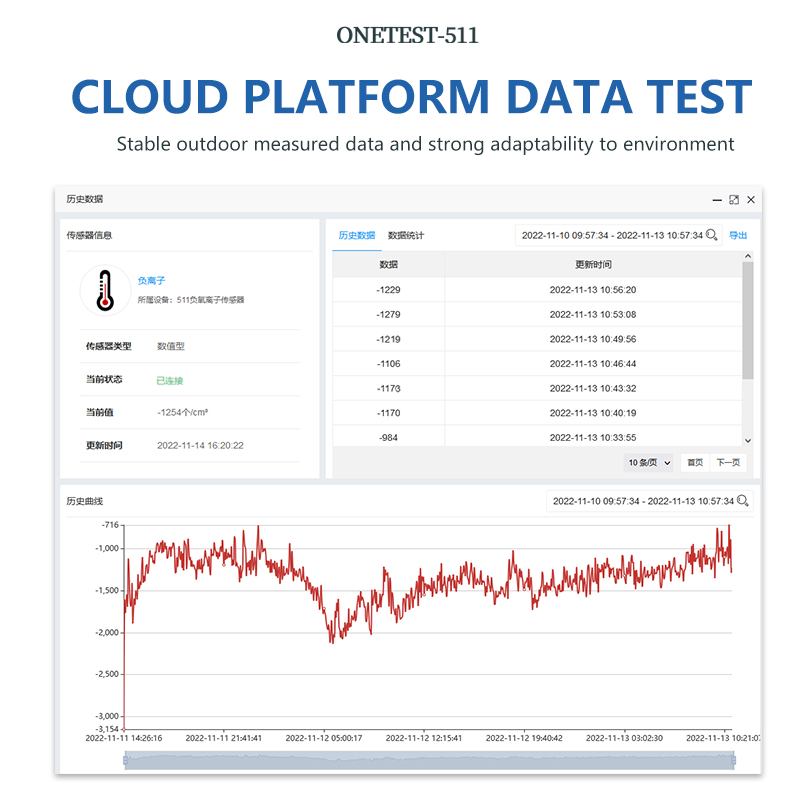The height and width of the screenshot is (800, 800).
Task: Select the 历史数据 tab
Action: point(356,236)
